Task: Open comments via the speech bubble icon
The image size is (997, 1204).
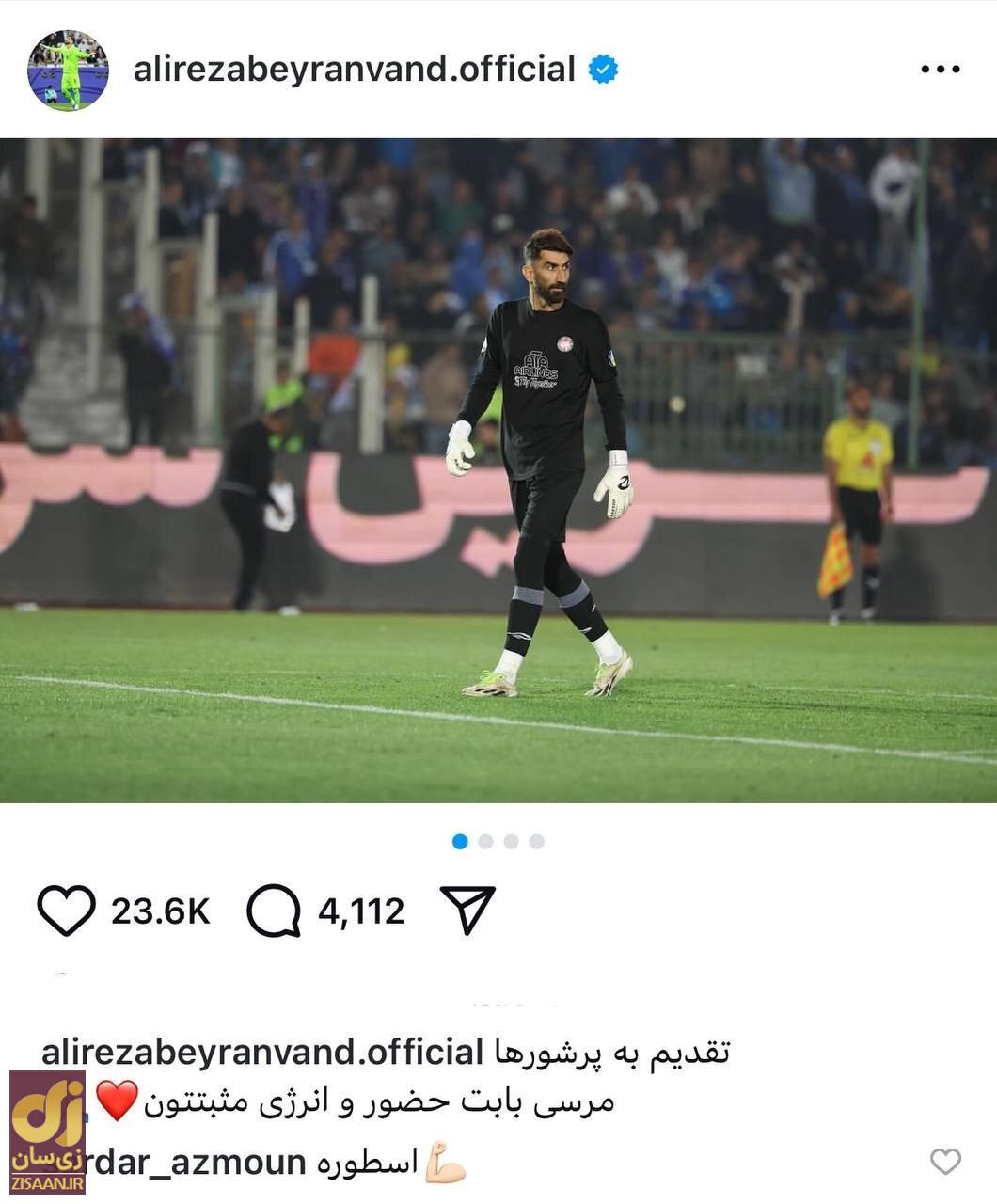Action: click(274, 911)
